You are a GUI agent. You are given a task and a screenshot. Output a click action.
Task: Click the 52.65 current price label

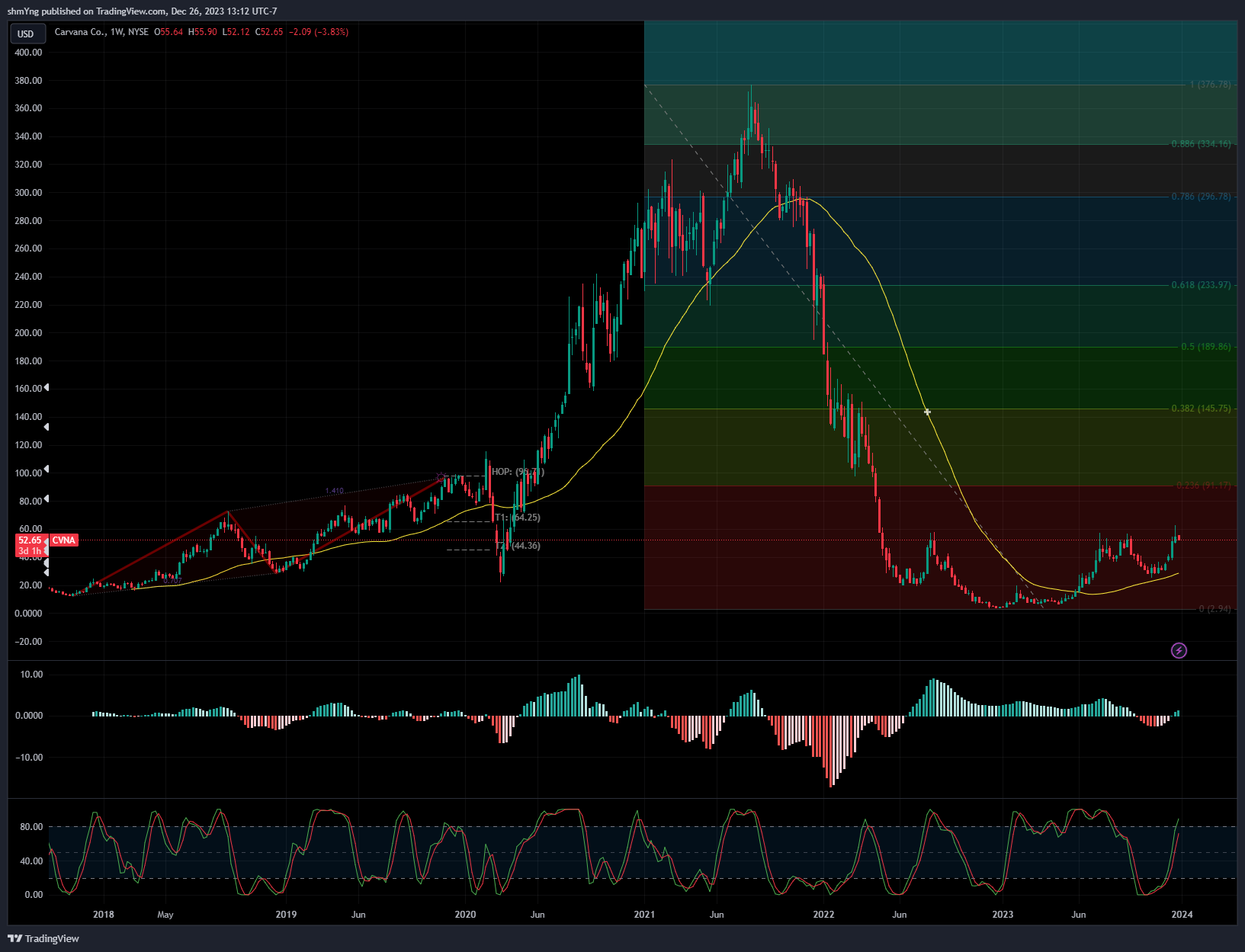pyautogui.click(x=30, y=540)
